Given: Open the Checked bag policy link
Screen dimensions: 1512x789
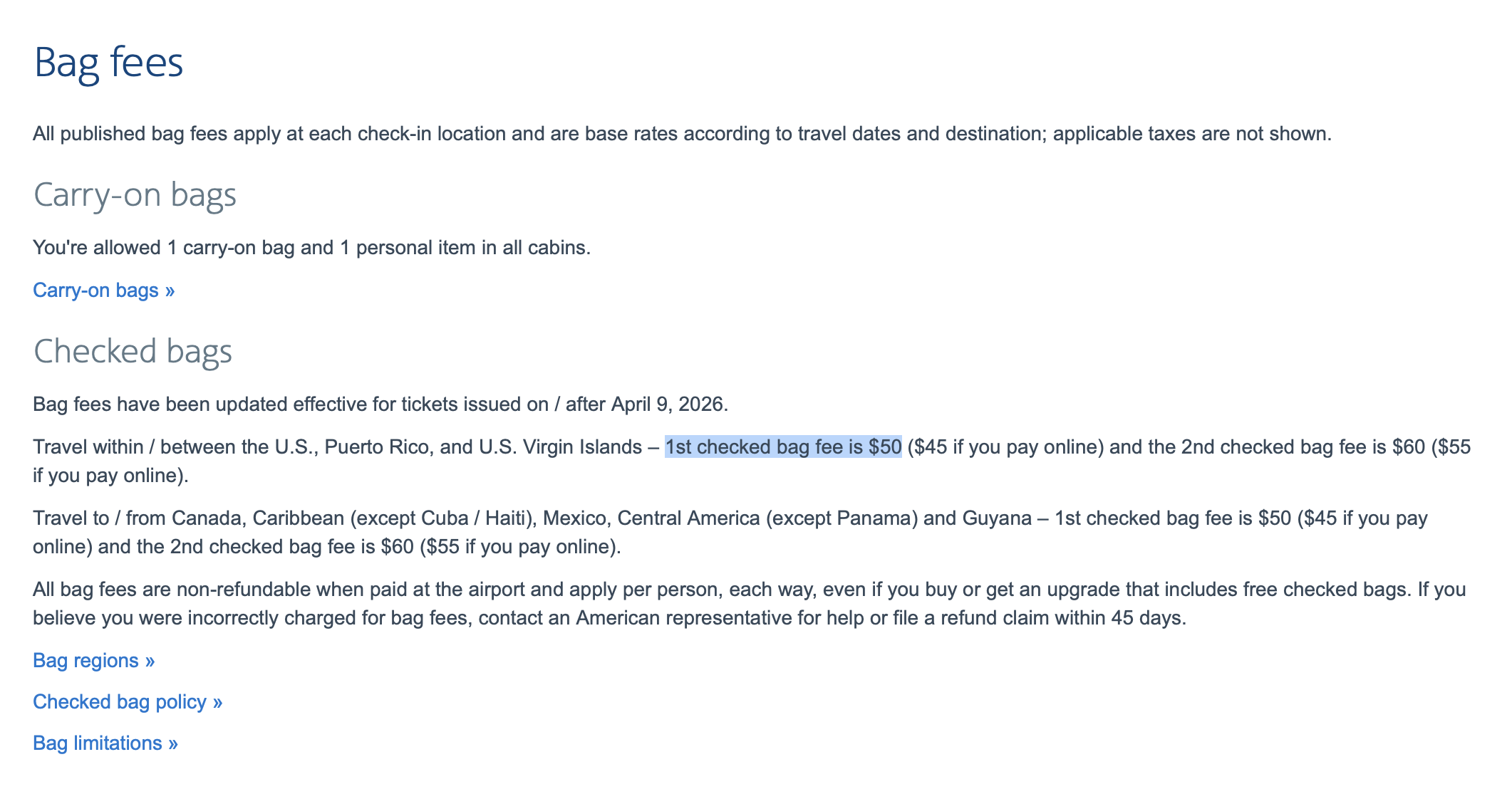Looking at the screenshot, I should [128, 702].
